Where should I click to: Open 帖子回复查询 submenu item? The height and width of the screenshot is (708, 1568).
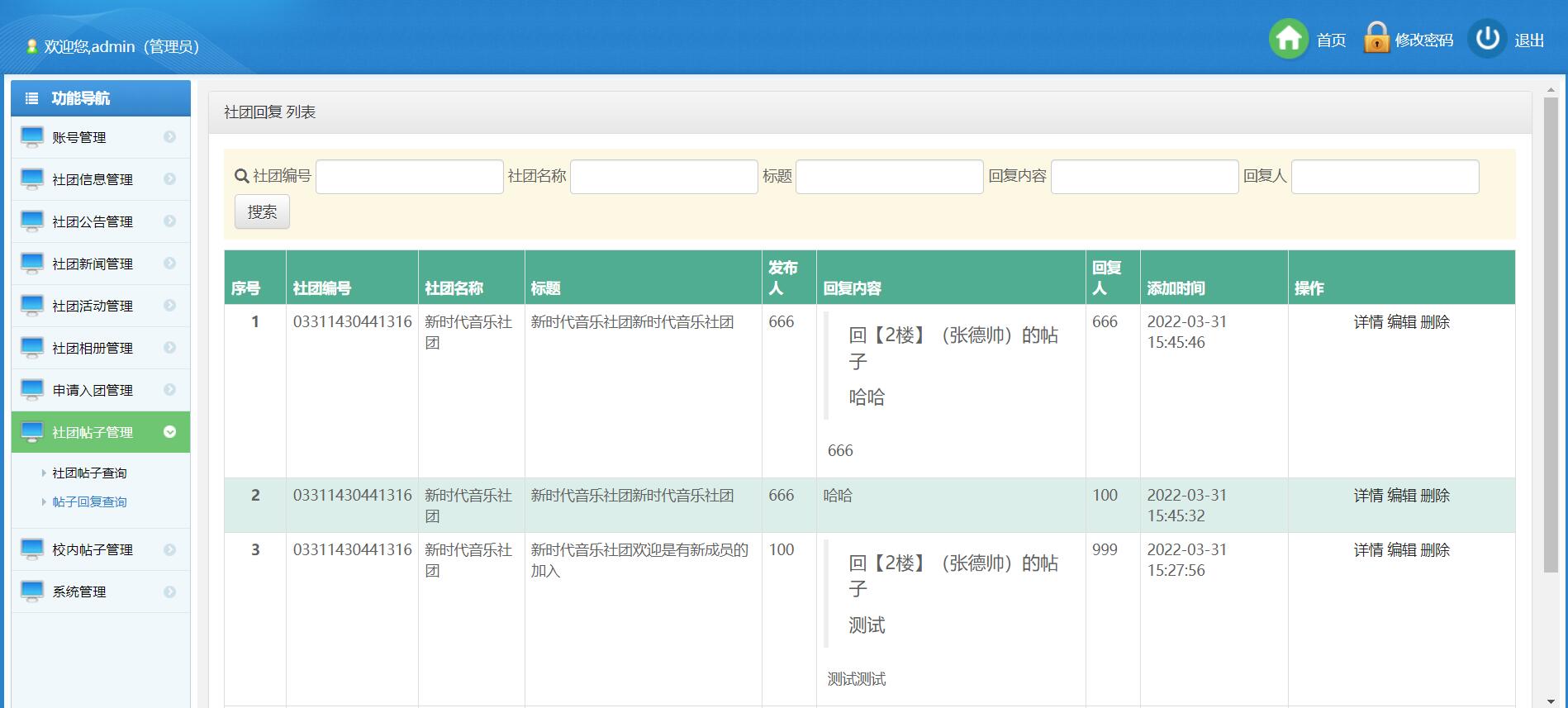[x=89, y=502]
